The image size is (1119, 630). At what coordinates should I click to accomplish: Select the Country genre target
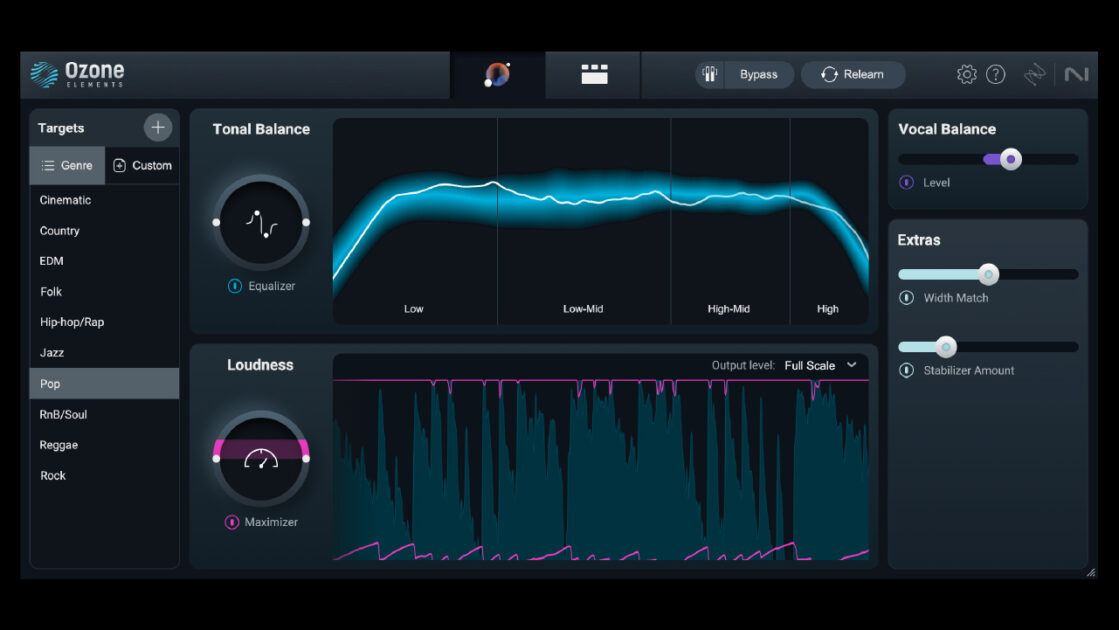[104, 230]
